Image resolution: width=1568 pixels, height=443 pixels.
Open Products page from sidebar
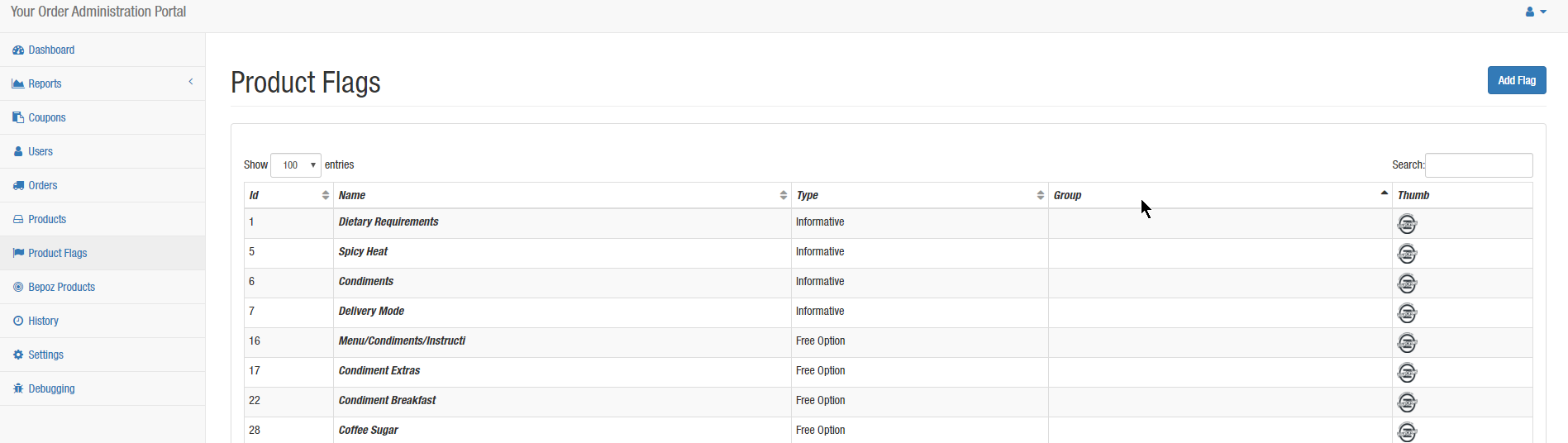point(47,219)
